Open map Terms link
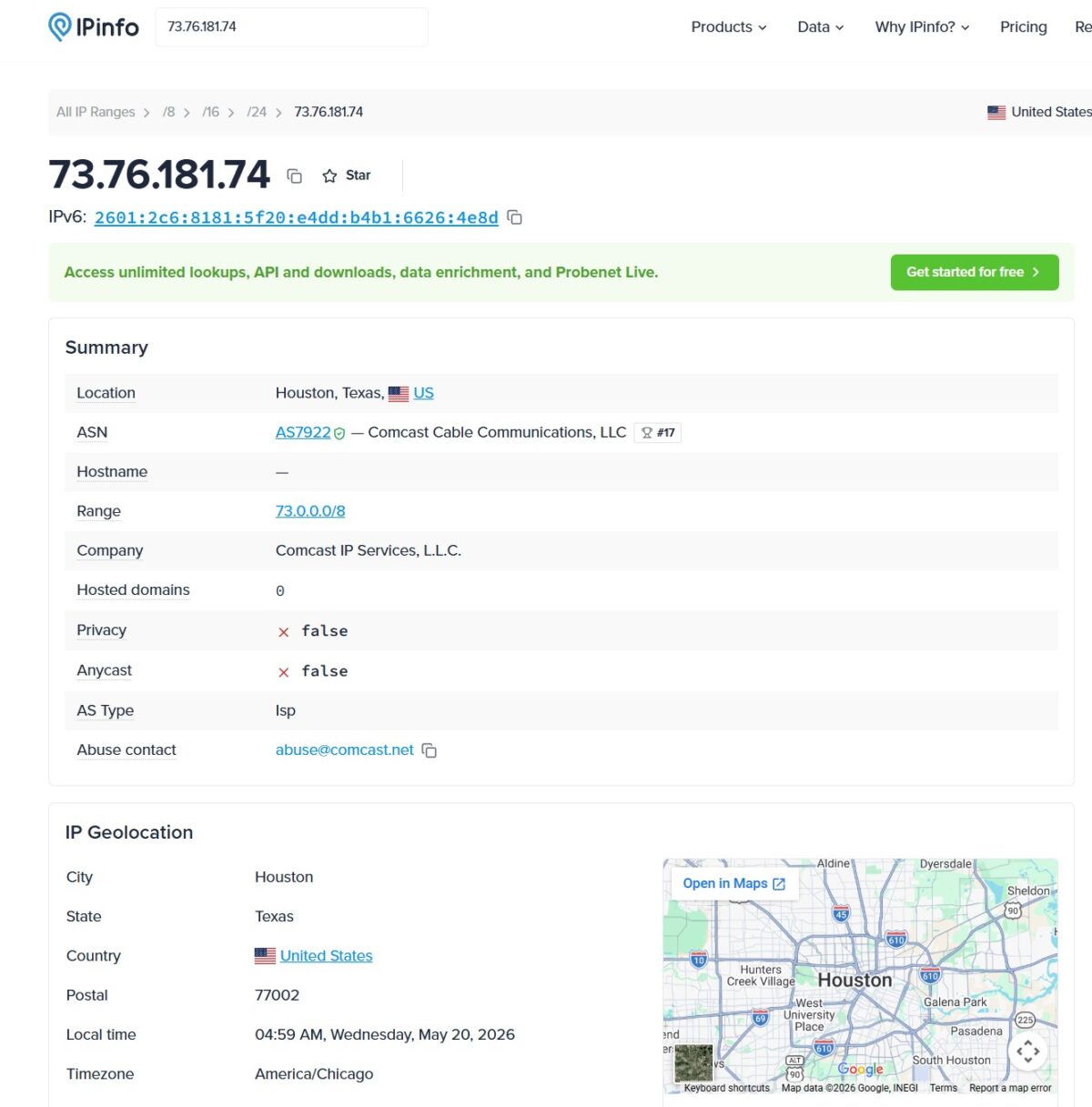Viewport: 1092px width, 1107px height. point(944,1088)
